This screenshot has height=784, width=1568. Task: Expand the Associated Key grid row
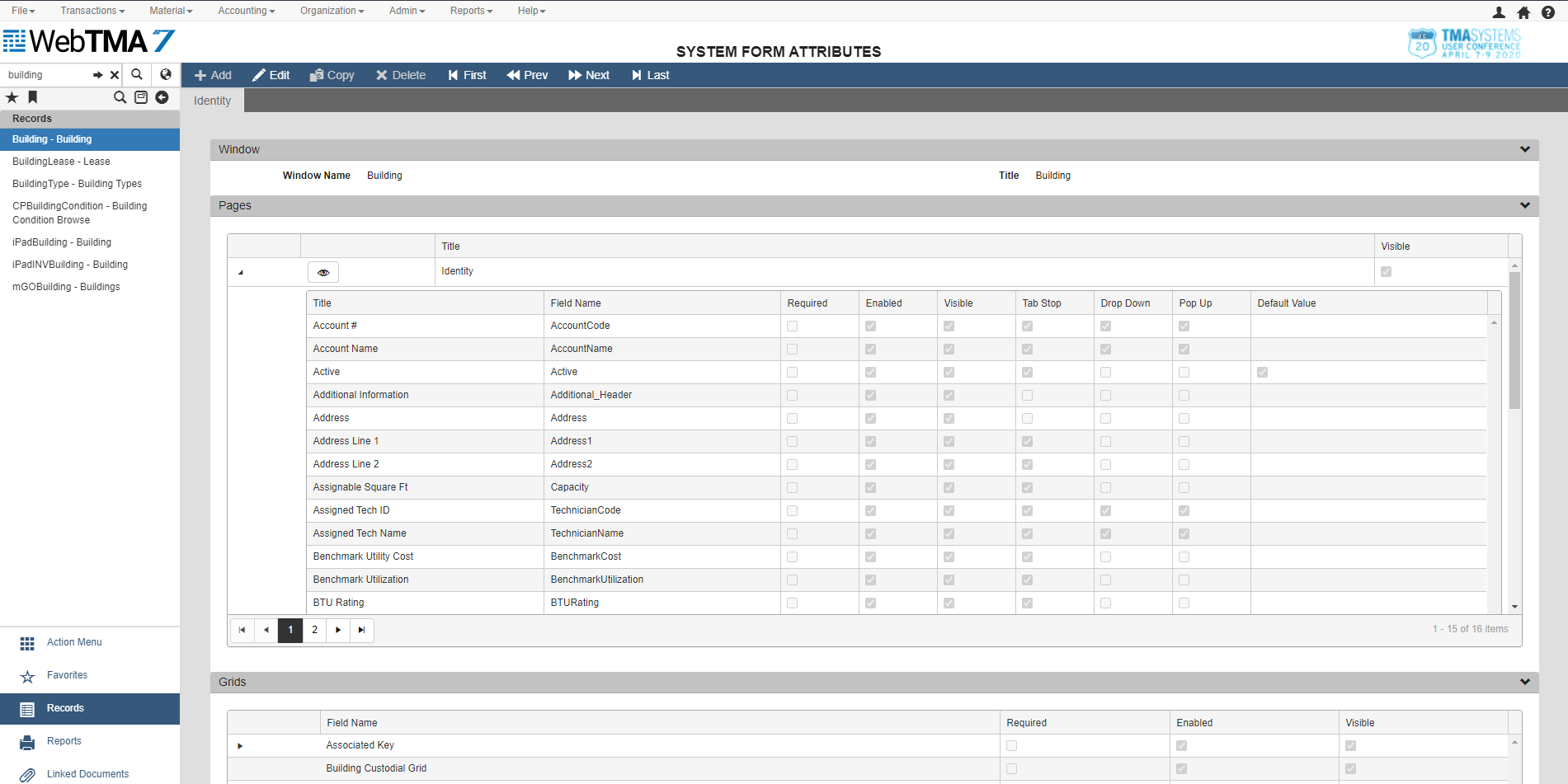[x=239, y=745]
